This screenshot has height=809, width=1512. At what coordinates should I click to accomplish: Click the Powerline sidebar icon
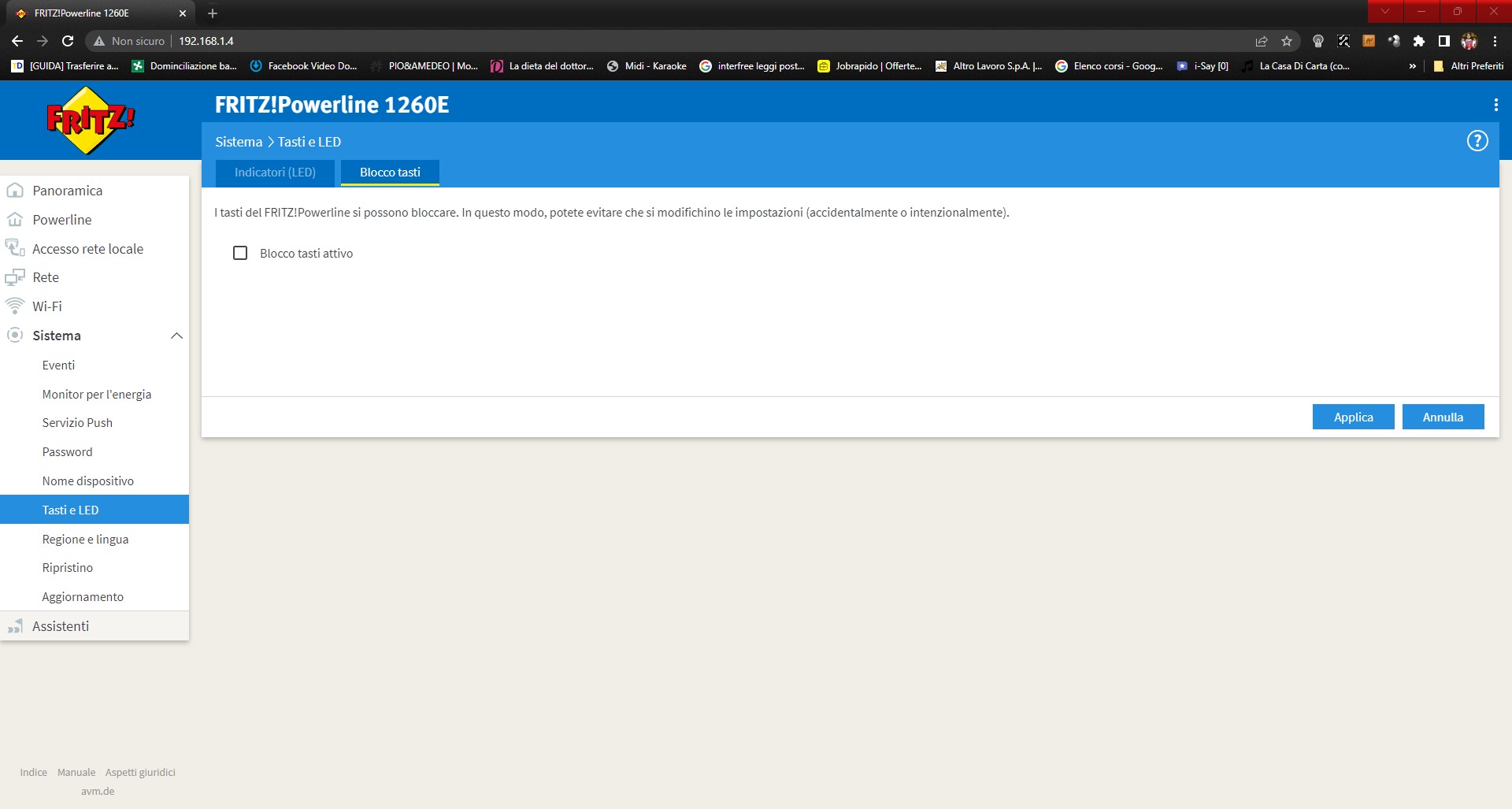pos(15,220)
